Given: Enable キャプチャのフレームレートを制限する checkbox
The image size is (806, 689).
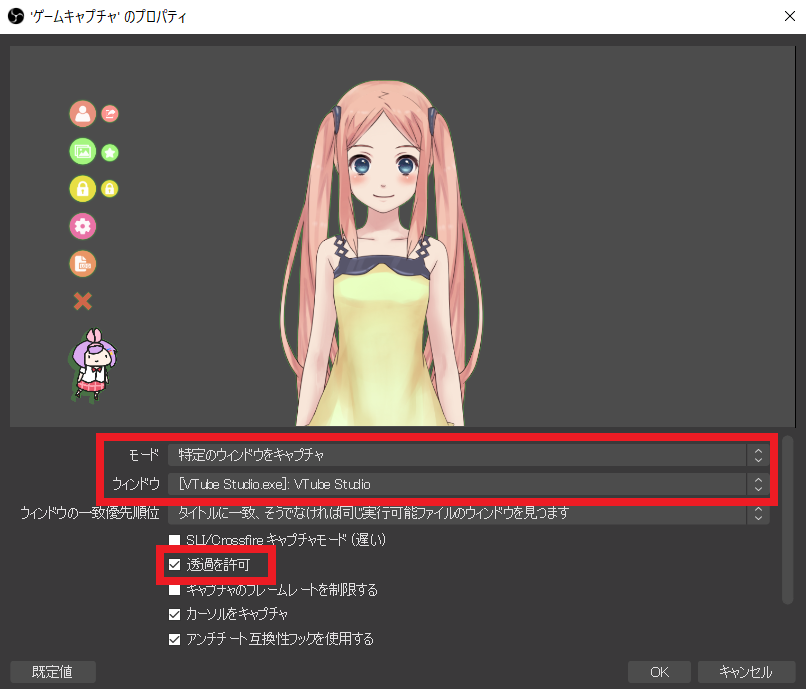Looking at the screenshot, I should 175,590.
